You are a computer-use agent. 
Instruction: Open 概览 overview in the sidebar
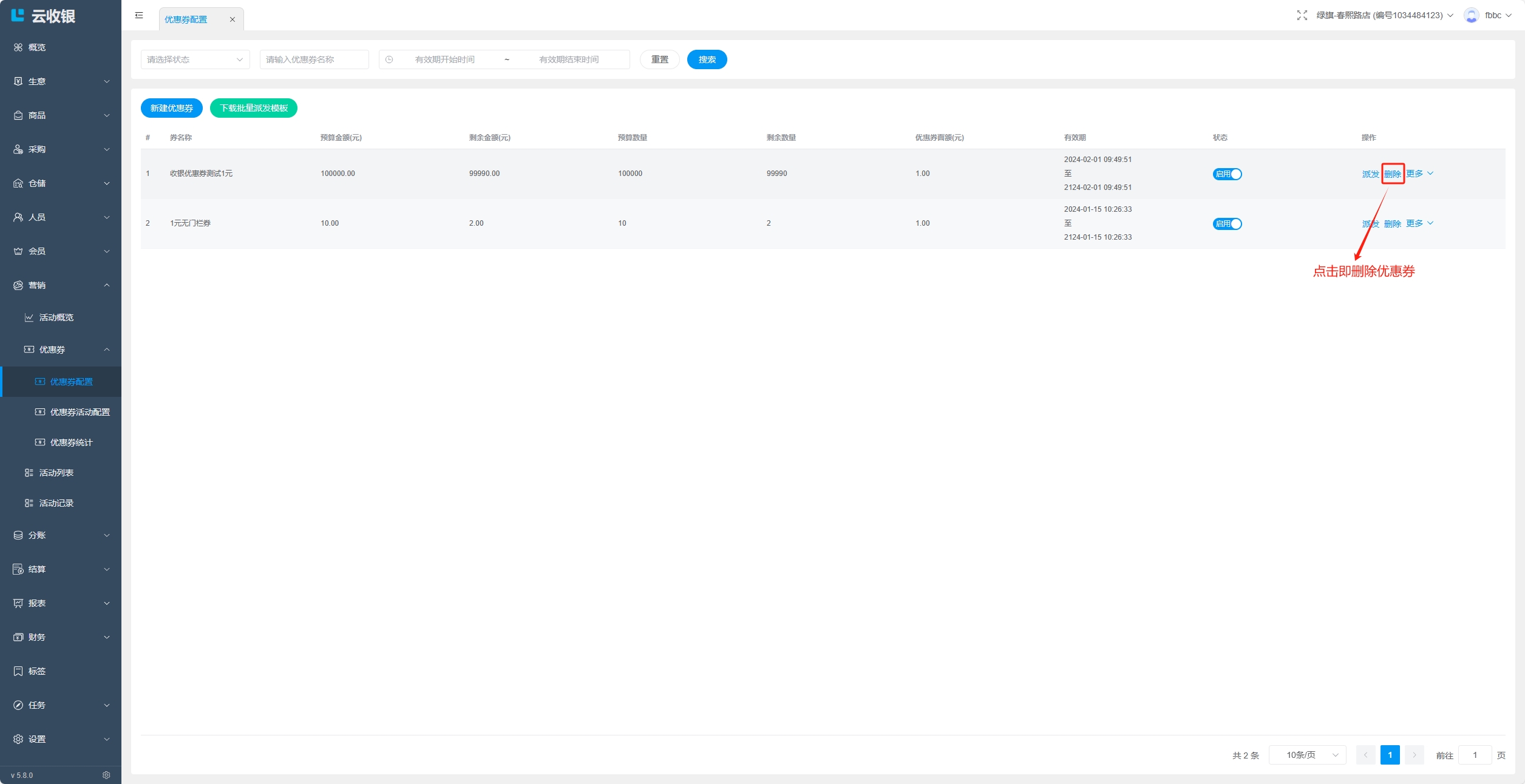pos(36,47)
